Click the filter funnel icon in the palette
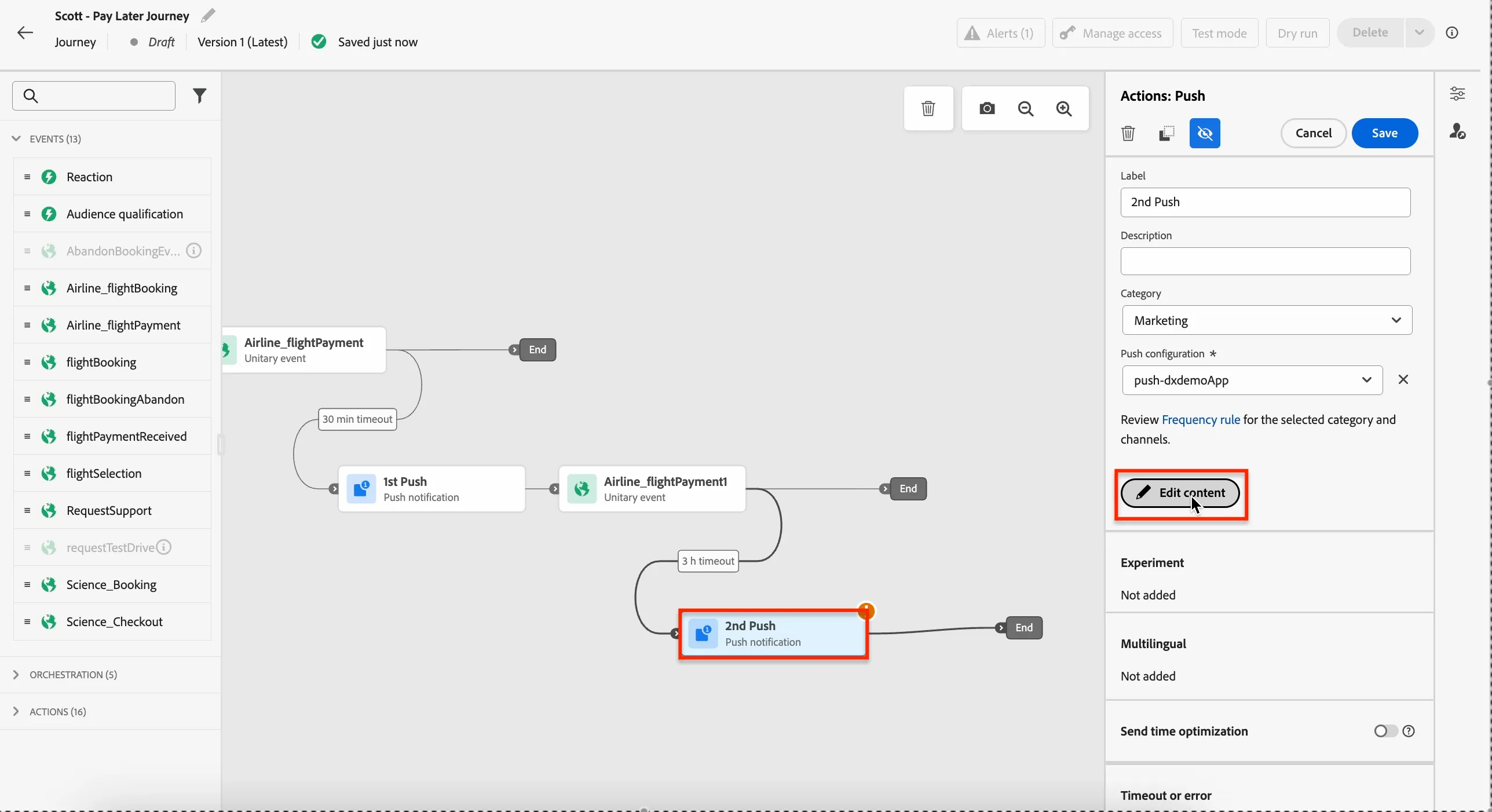Screen dimensions: 1492x812 (199, 96)
